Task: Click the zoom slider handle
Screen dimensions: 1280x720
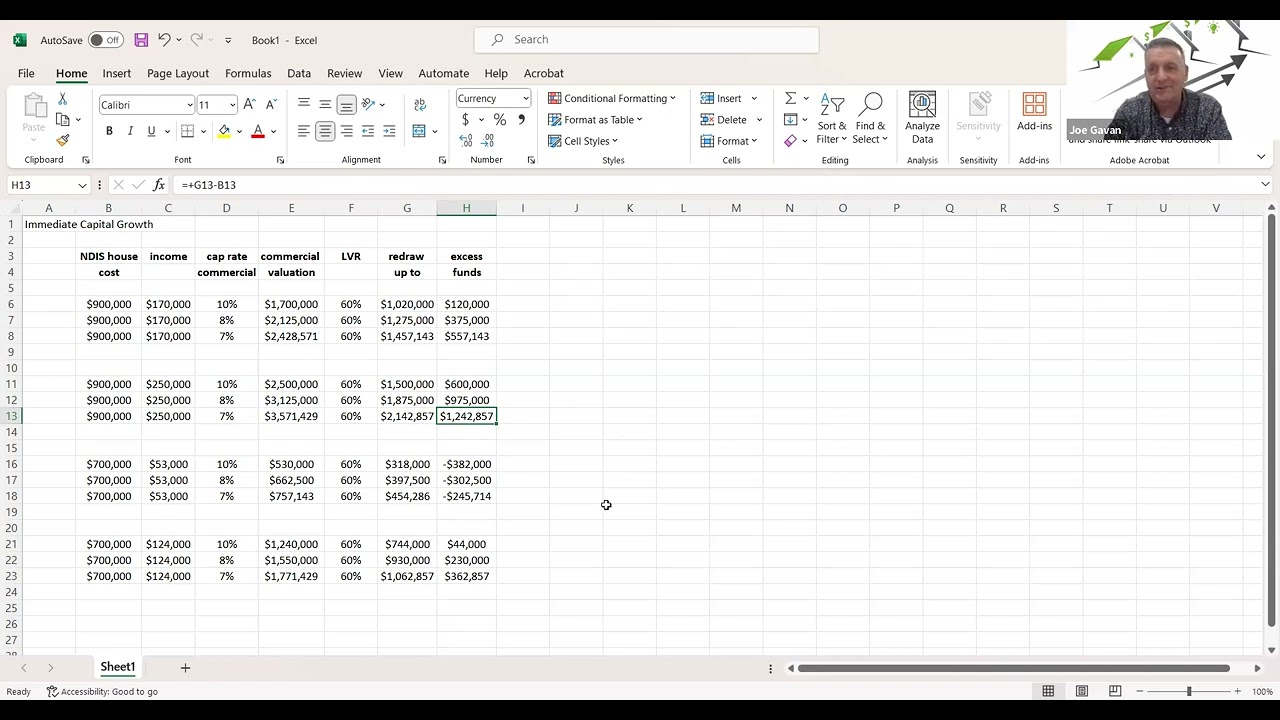Action: tap(1189, 691)
